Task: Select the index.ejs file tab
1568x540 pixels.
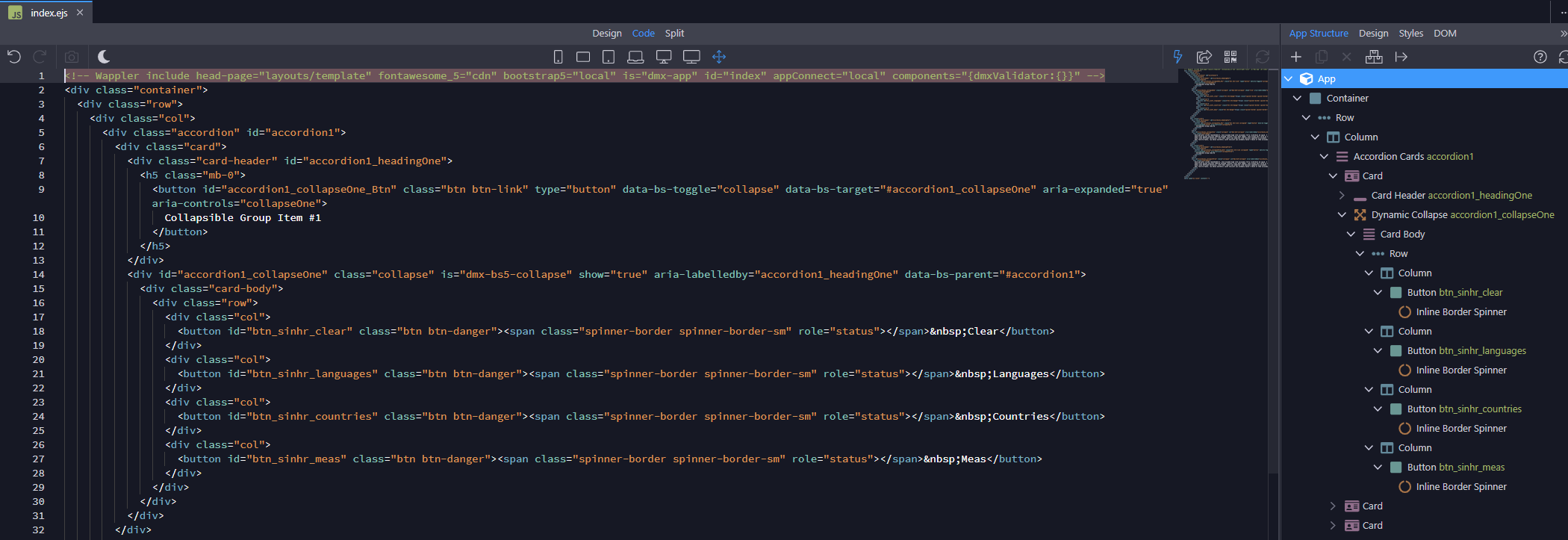Action: [46, 13]
